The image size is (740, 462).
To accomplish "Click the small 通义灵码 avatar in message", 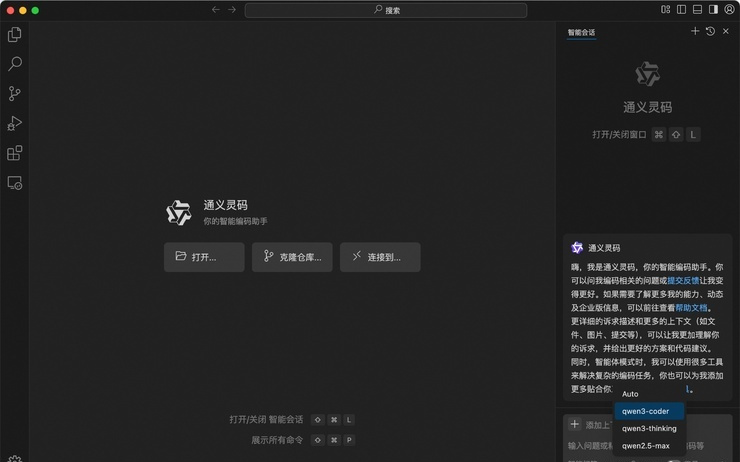I will point(577,248).
